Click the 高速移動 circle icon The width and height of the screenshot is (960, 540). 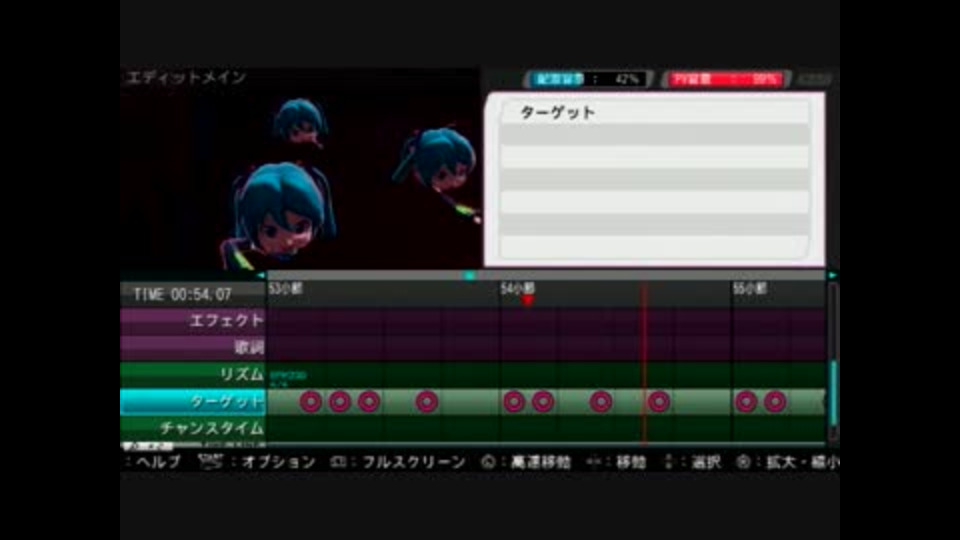pyautogui.click(x=488, y=462)
